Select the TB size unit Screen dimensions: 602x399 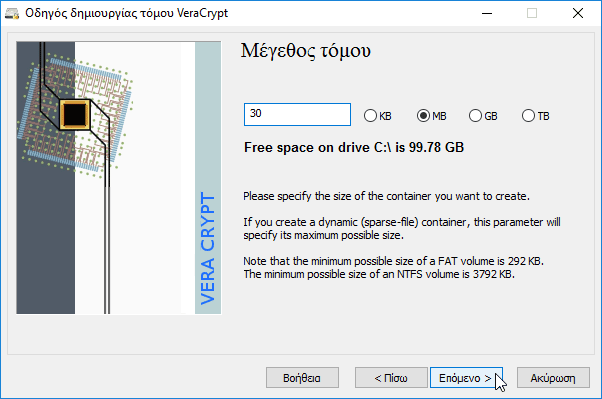(x=536, y=116)
